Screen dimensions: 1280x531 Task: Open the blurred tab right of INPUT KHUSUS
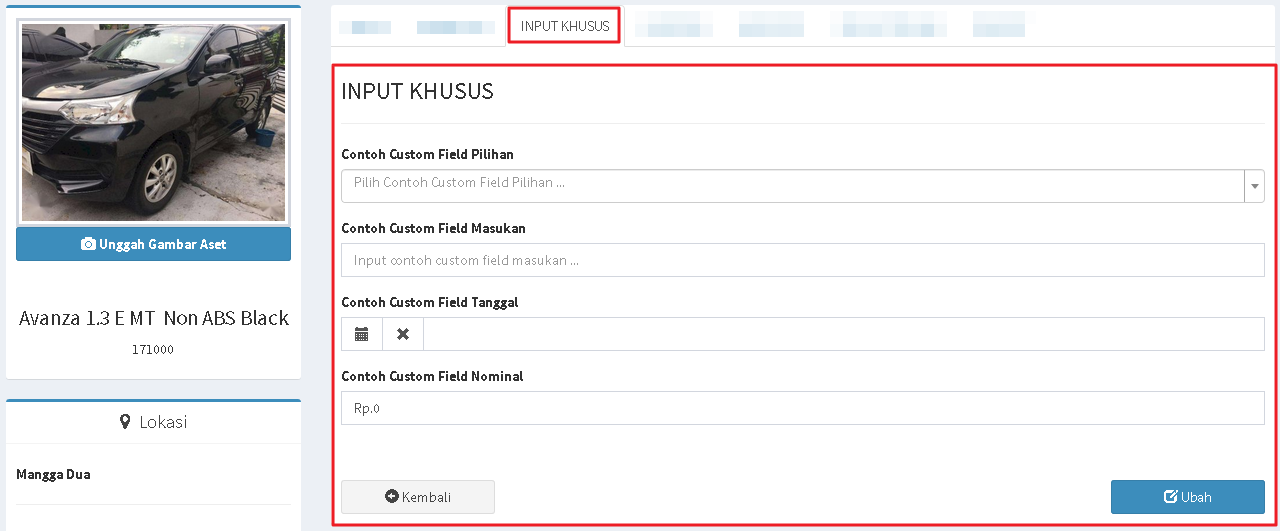[x=673, y=26]
